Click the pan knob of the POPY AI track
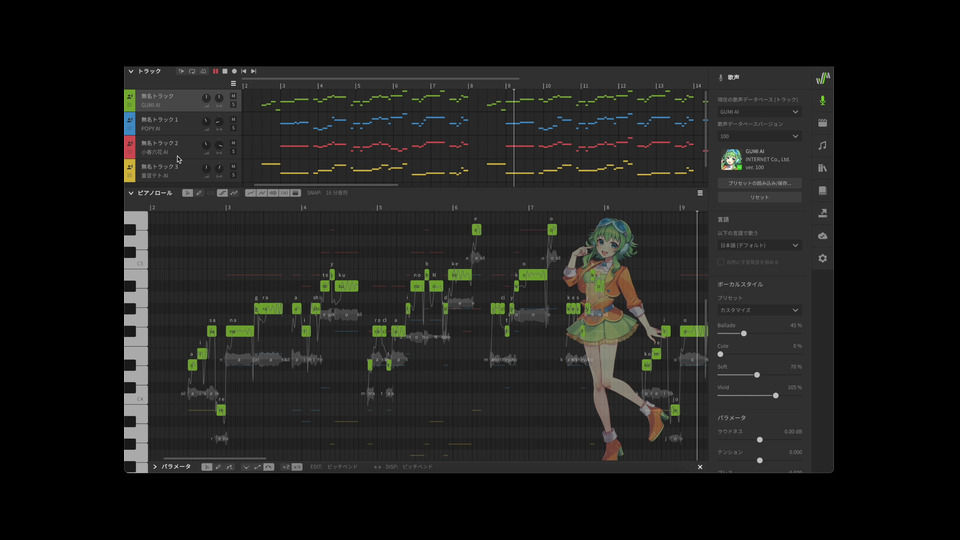 click(x=219, y=121)
